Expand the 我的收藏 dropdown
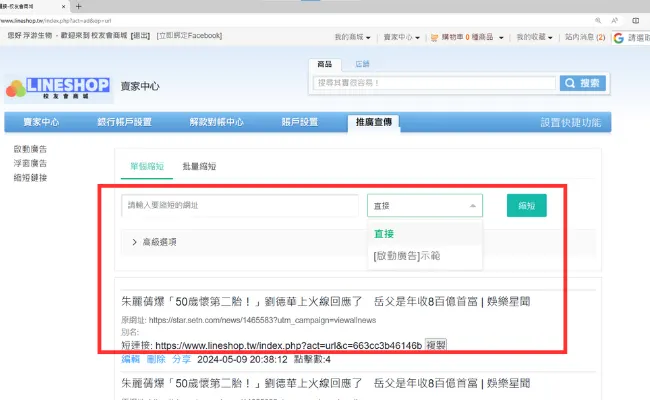Viewport: 650px width, 400px height. click(x=534, y=37)
